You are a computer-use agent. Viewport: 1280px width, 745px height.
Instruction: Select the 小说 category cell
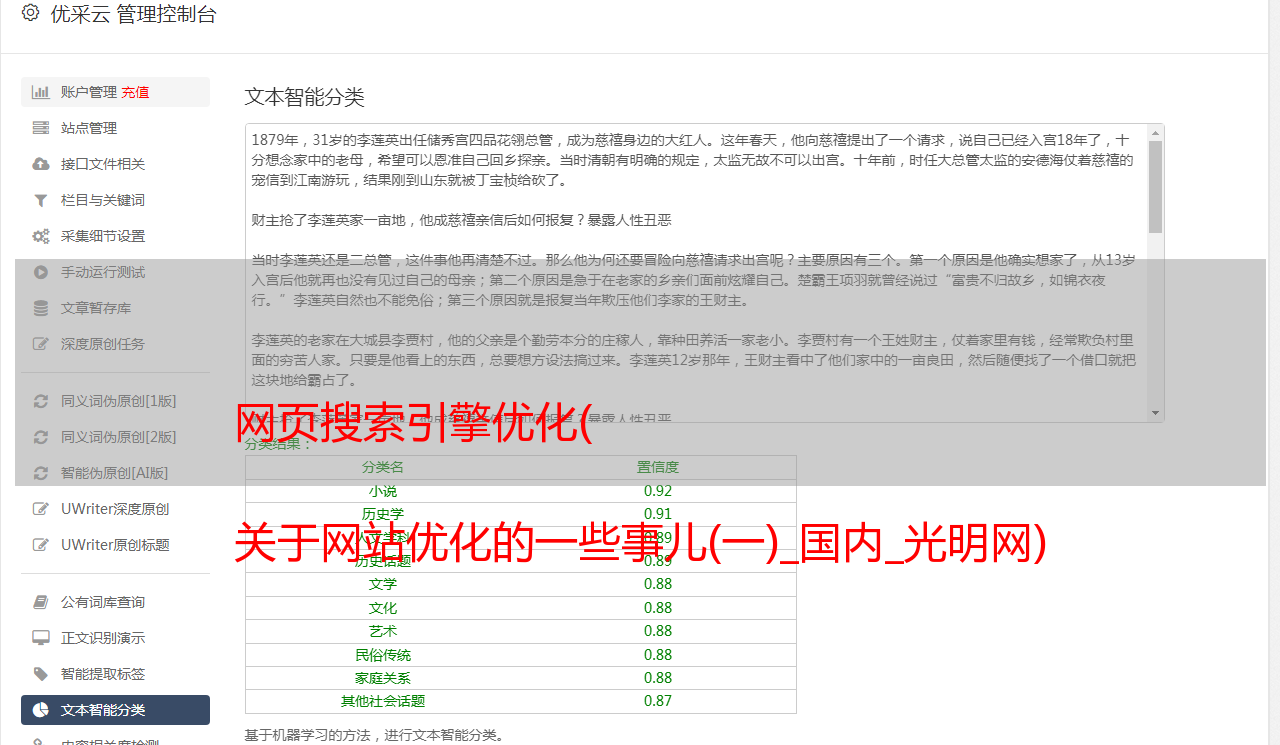click(x=383, y=491)
